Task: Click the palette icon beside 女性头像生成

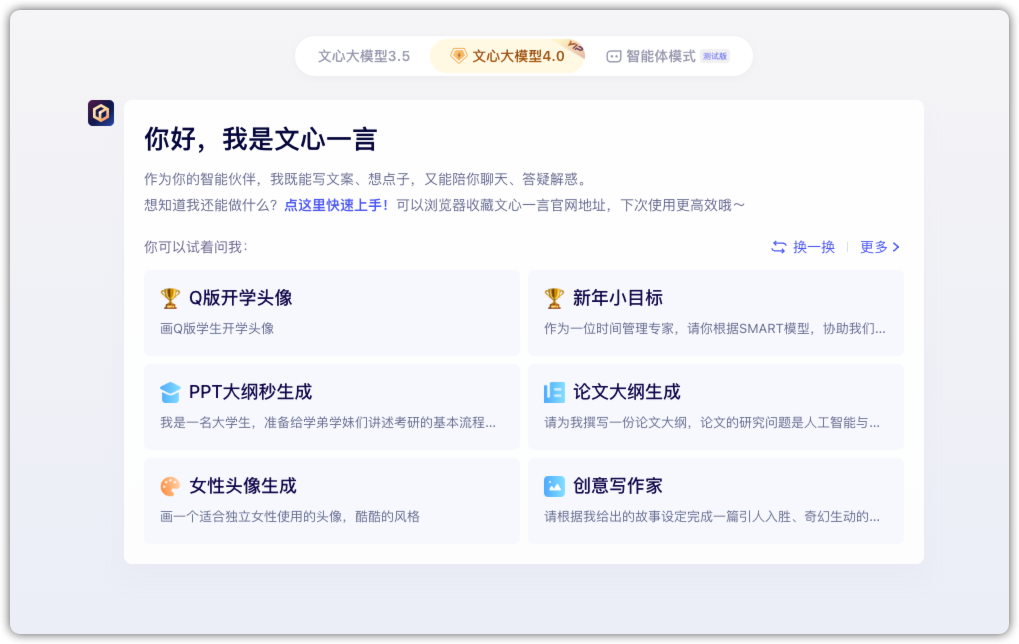Action: click(170, 486)
